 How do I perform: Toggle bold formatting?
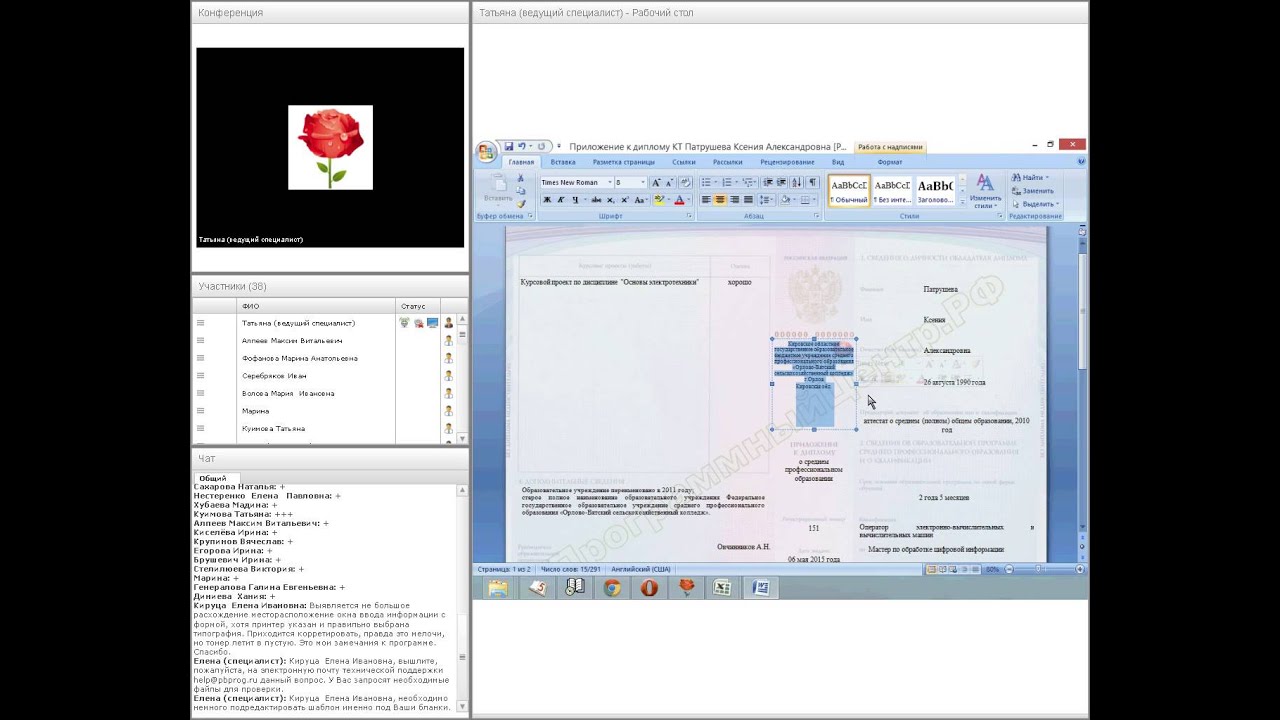547,200
